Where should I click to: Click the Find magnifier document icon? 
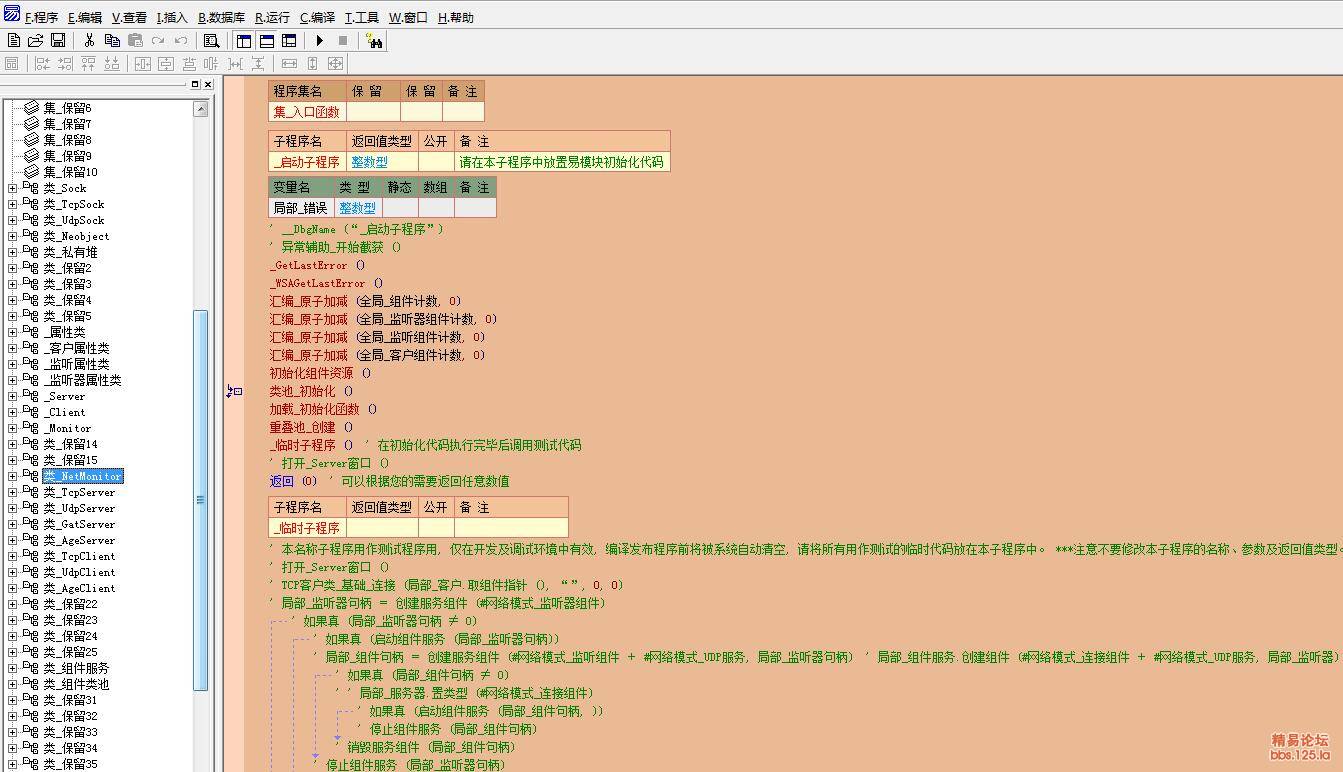[x=211, y=41]
